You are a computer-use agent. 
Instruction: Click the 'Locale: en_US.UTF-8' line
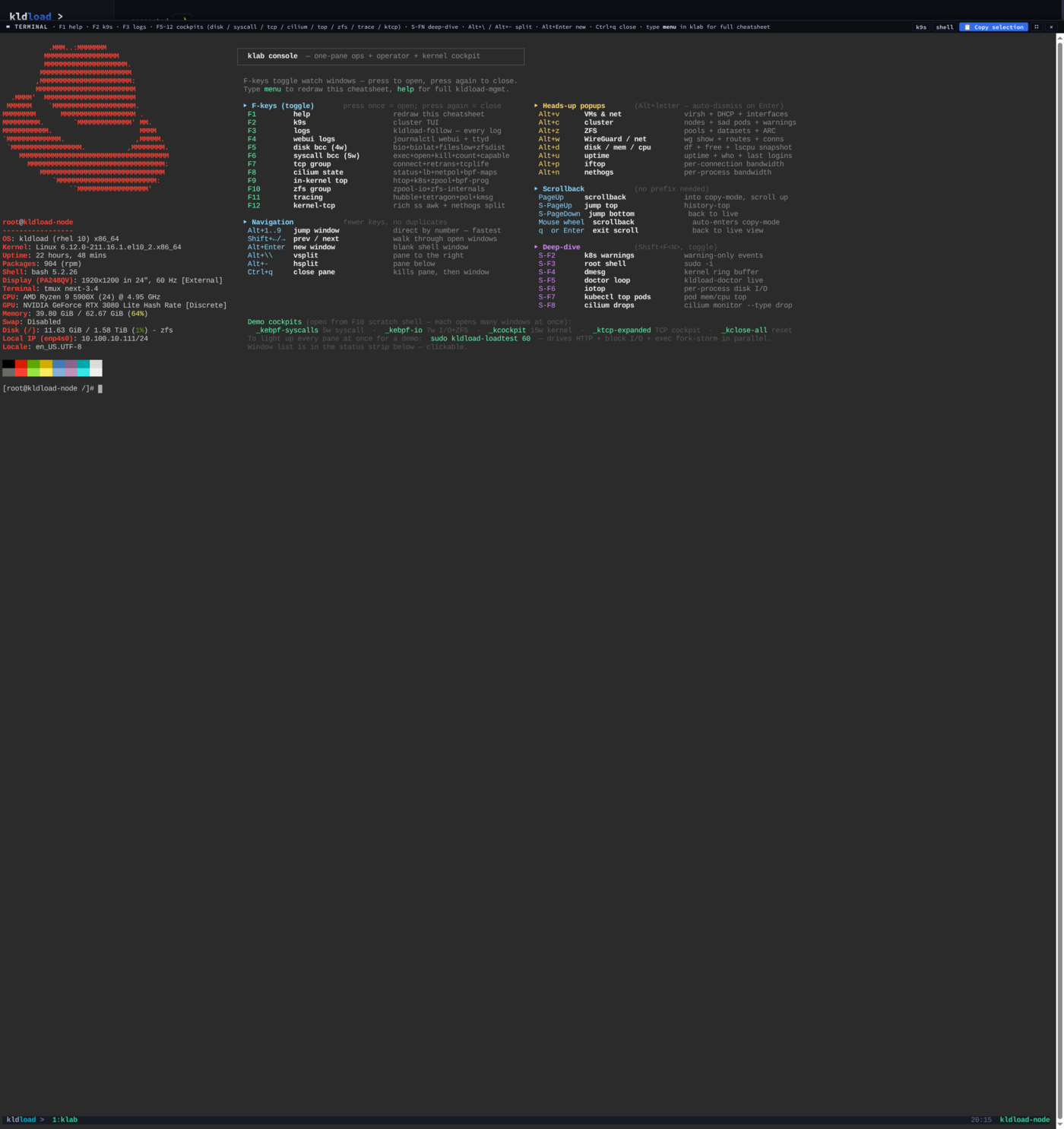[x=42, y=347]
